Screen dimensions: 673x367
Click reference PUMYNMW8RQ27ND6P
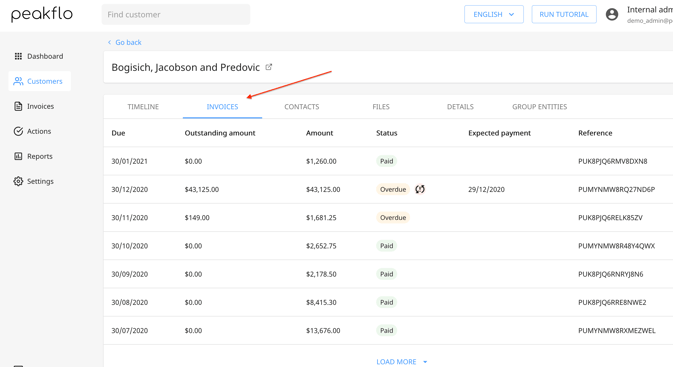pos(616,189)
